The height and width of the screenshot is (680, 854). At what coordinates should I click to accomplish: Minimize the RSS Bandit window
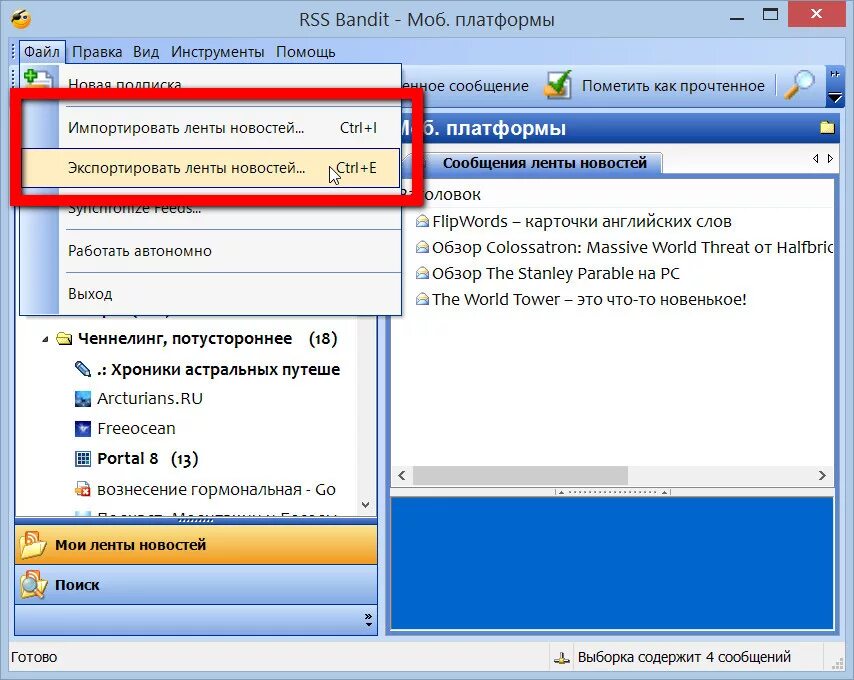tap(737, 19)
